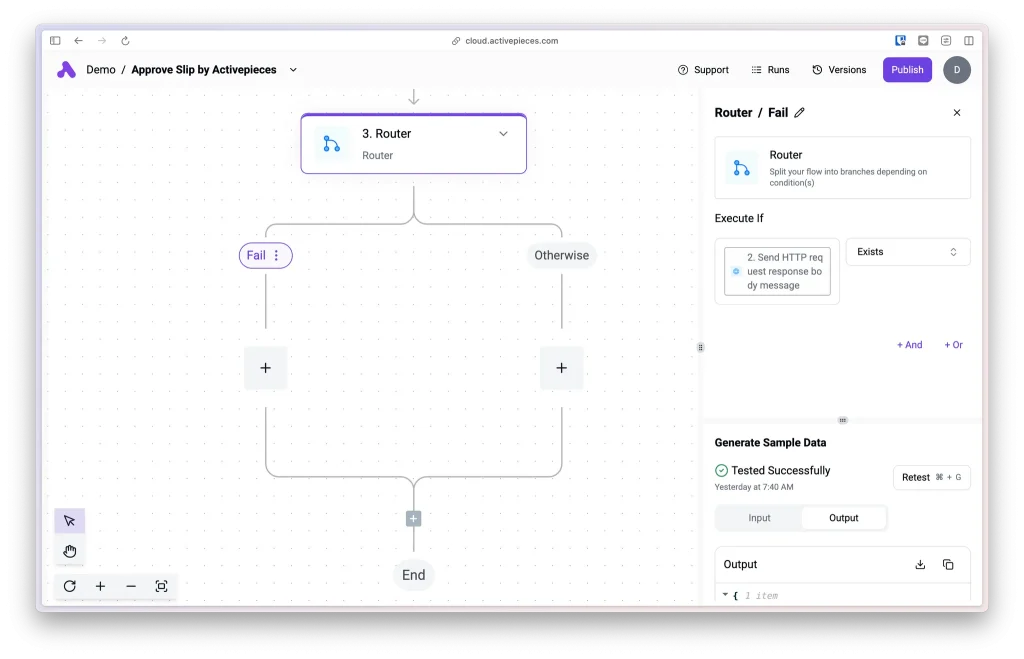Image resolution: width=1024 pixels, height=659 pixels.
Task: Open the Fail branch three-dot menu
Action: pos(276,255)
